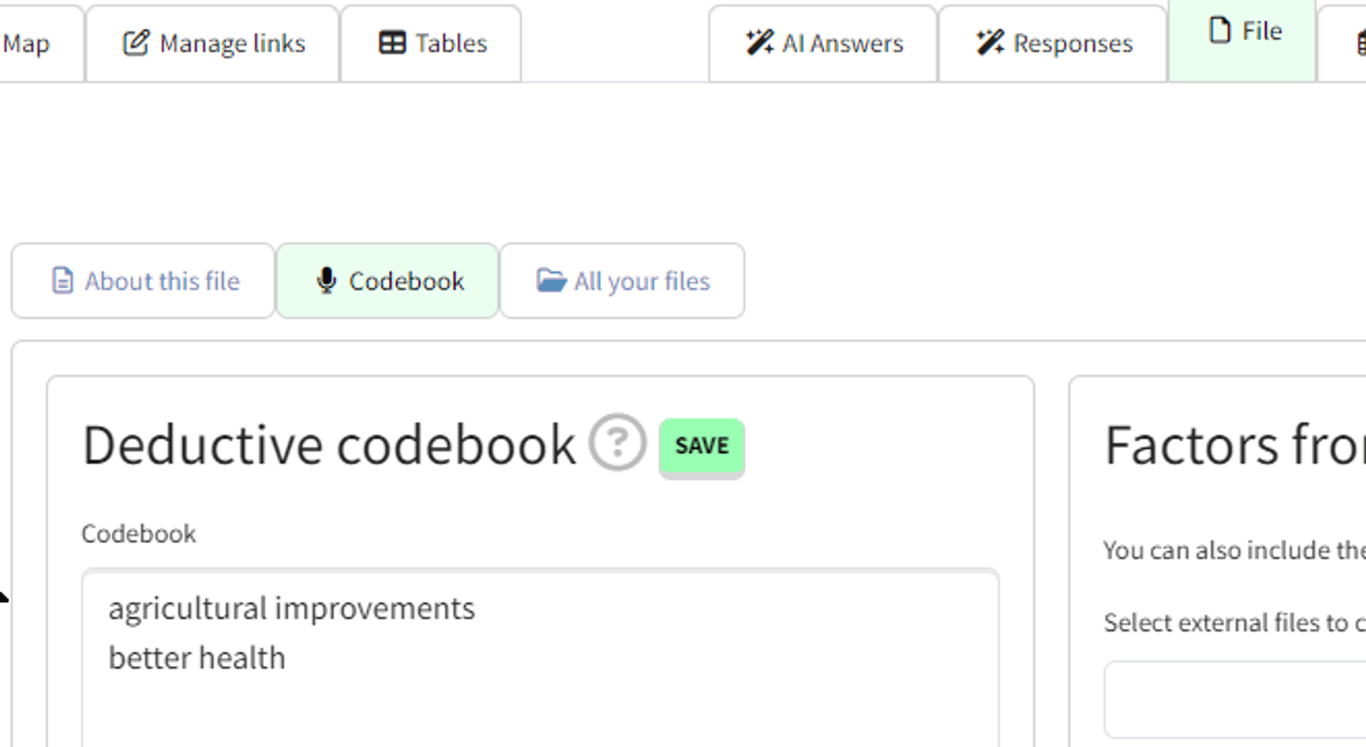Screen dimensions: 1366x747
Task: Click the open folder icon beside All your files
Action: (551, 281)
